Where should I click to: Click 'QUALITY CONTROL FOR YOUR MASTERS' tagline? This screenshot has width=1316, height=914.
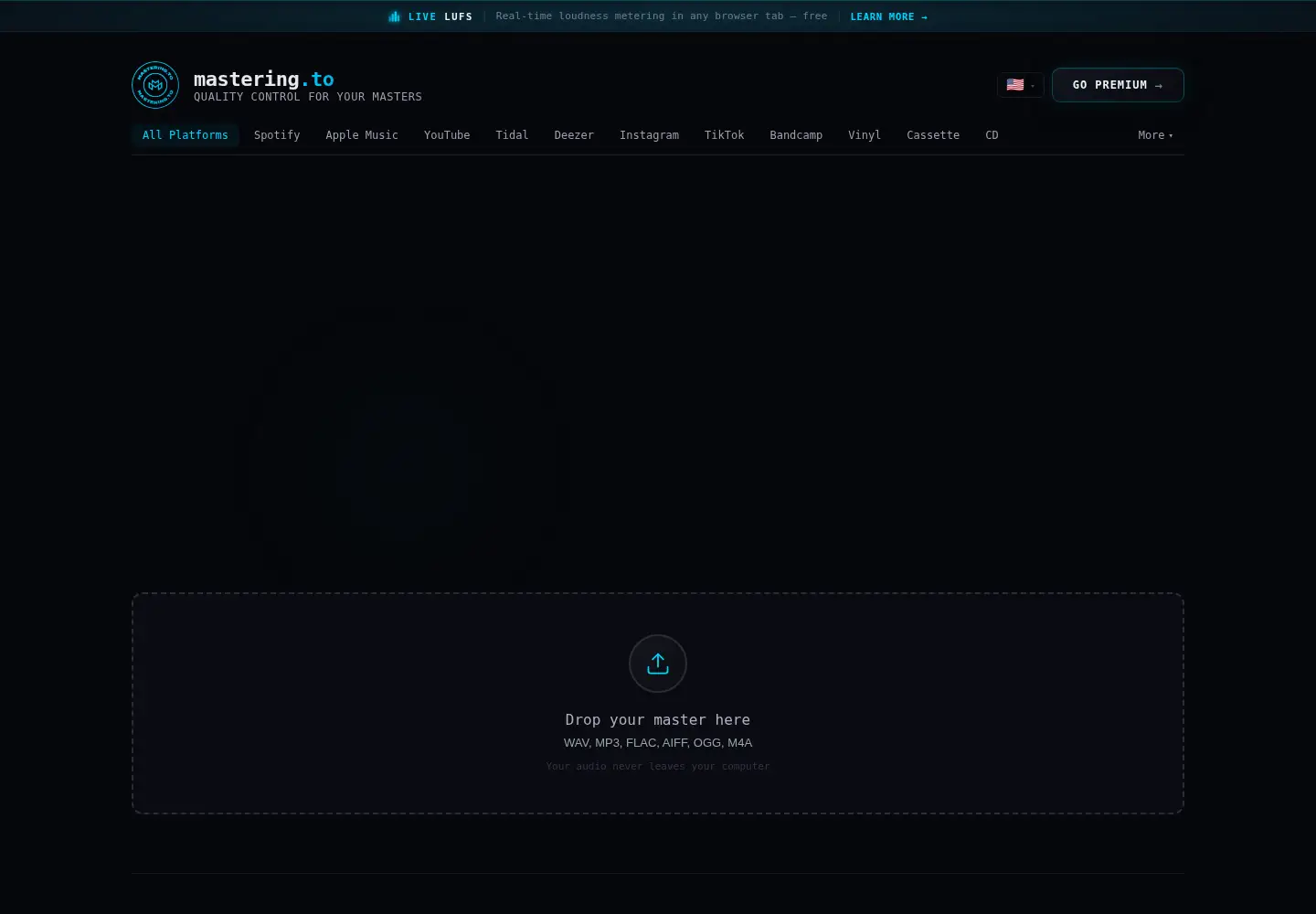pos(308,97)
